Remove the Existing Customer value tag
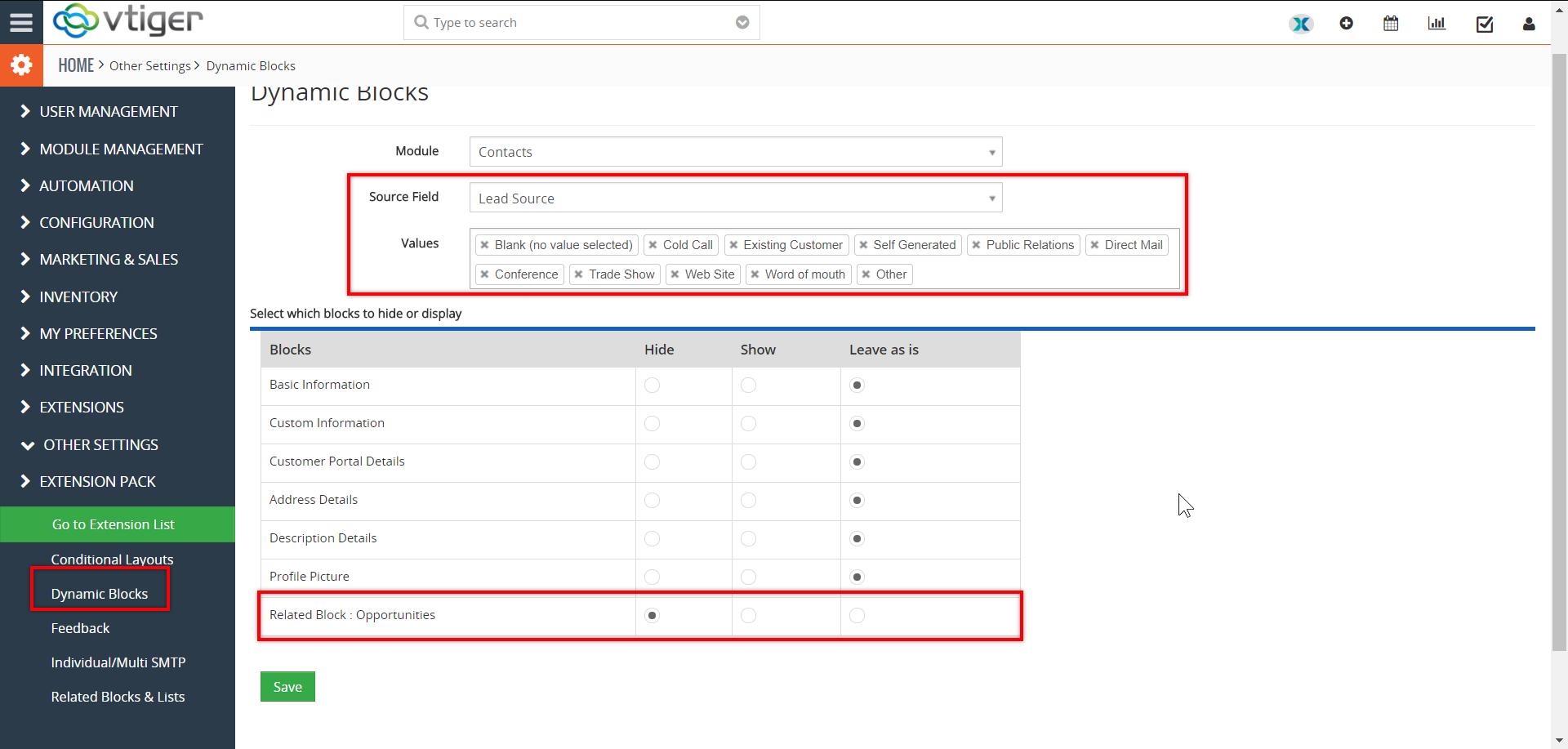 click(733, 245)
